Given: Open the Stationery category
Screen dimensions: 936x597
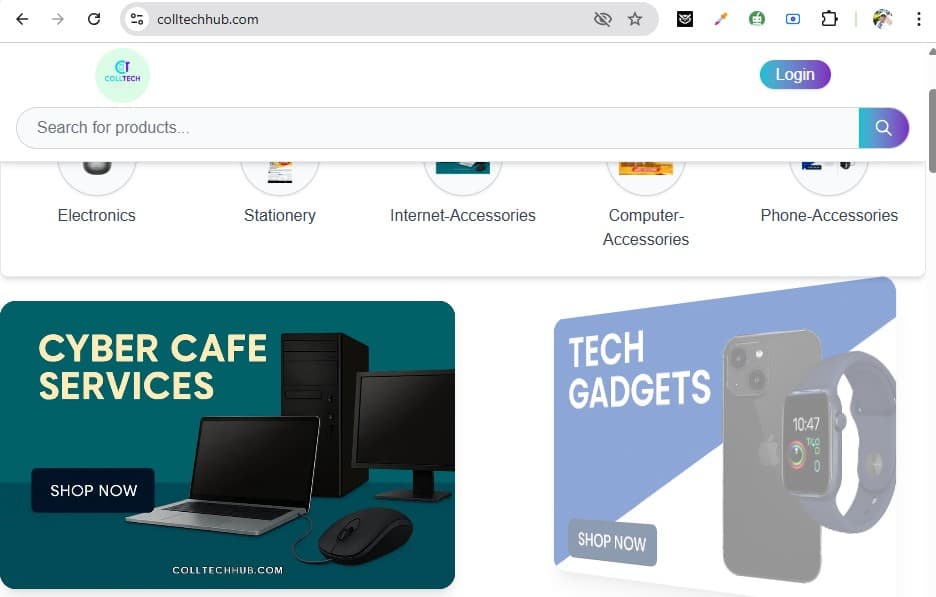Looking at the screenshot, I should [x=280, y=215].
